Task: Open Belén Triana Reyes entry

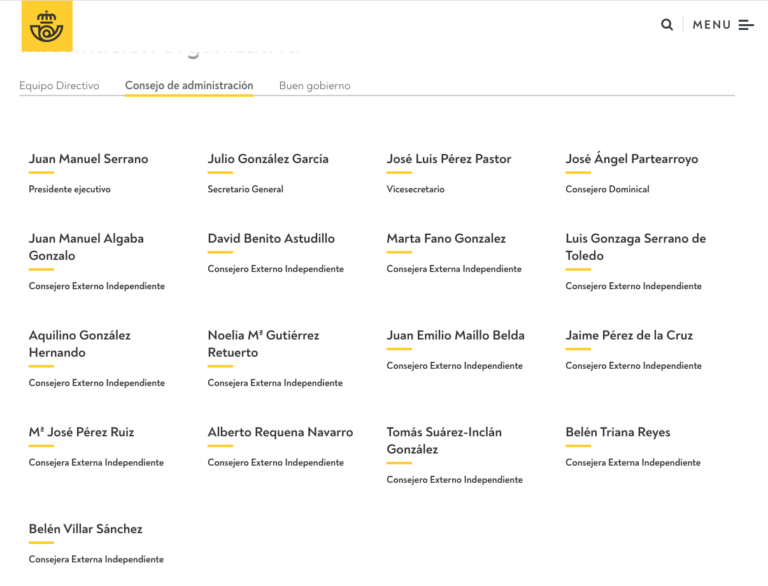Action: click(618, 432)
